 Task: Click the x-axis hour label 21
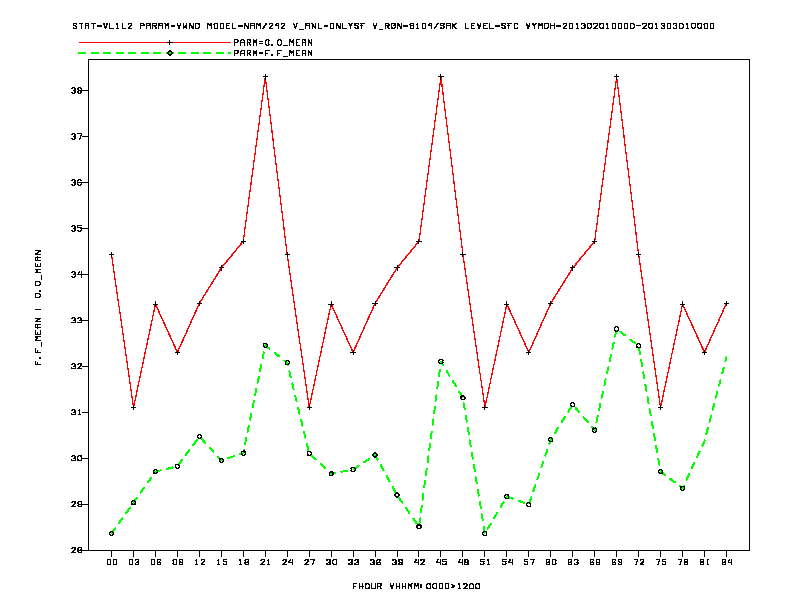click(265, 562)
